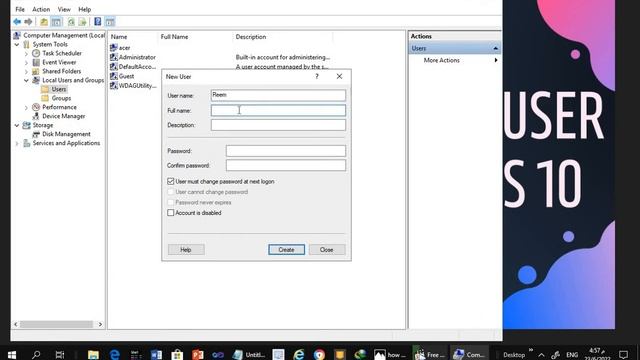This screenshot has height=360, width=640.
Task: Select the DefaultAccount user entry
Action: (133, 67)
